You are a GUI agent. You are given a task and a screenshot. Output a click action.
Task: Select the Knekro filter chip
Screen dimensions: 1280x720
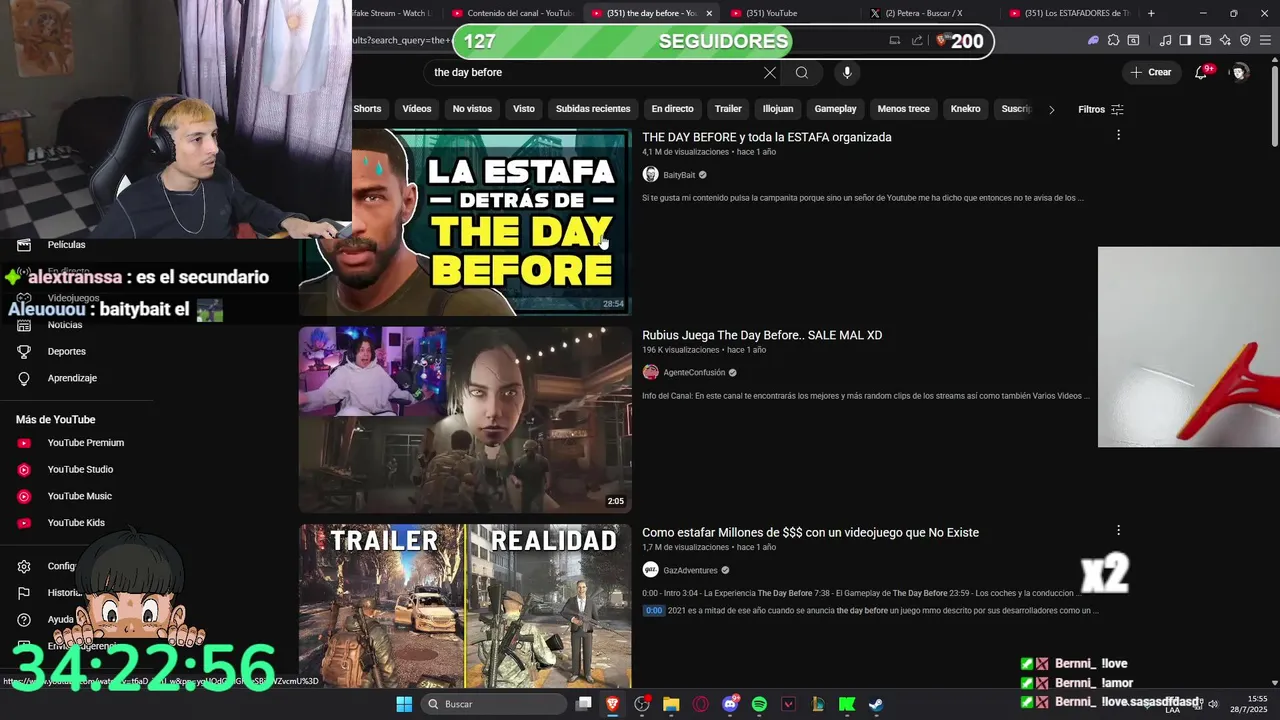tap(965, 109)
